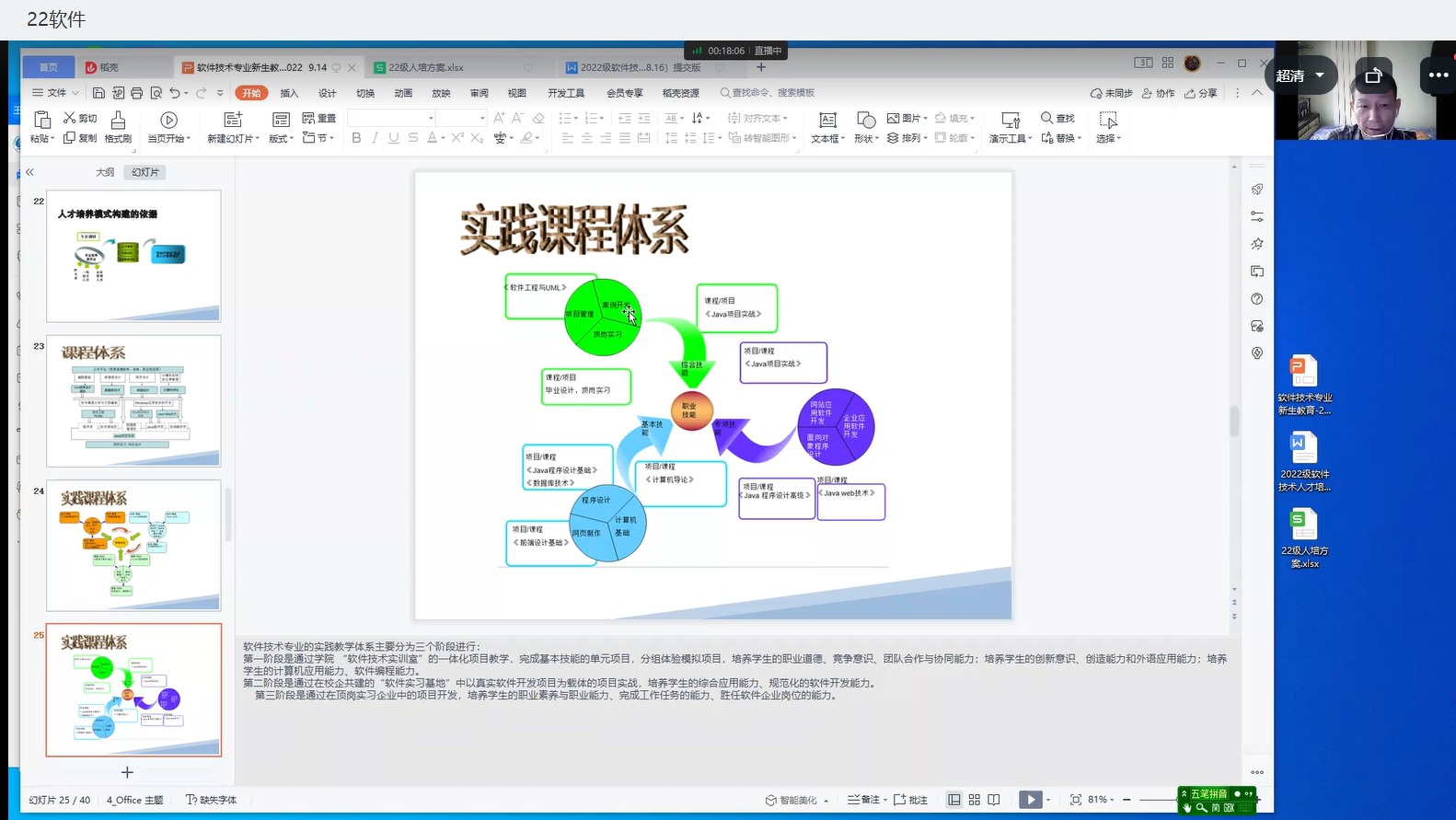Click the zoom slider in status bar
Image resolution: width=1456 pixels, height=820 pixels.
coord(1150,800)
